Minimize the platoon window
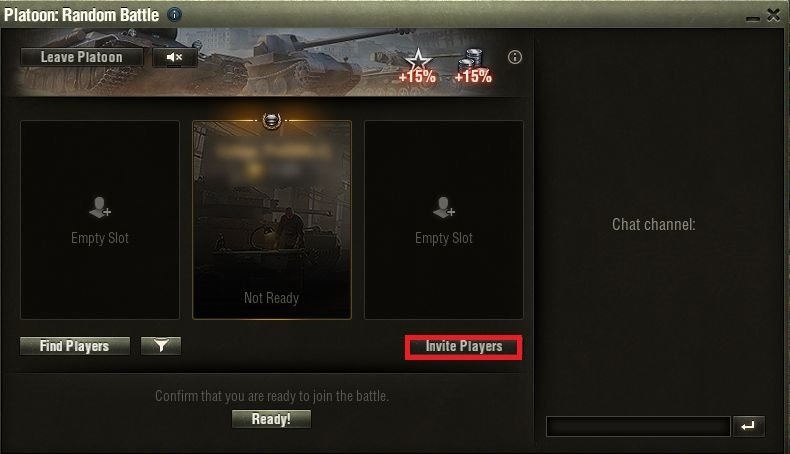790x454 pixels. 753,18
